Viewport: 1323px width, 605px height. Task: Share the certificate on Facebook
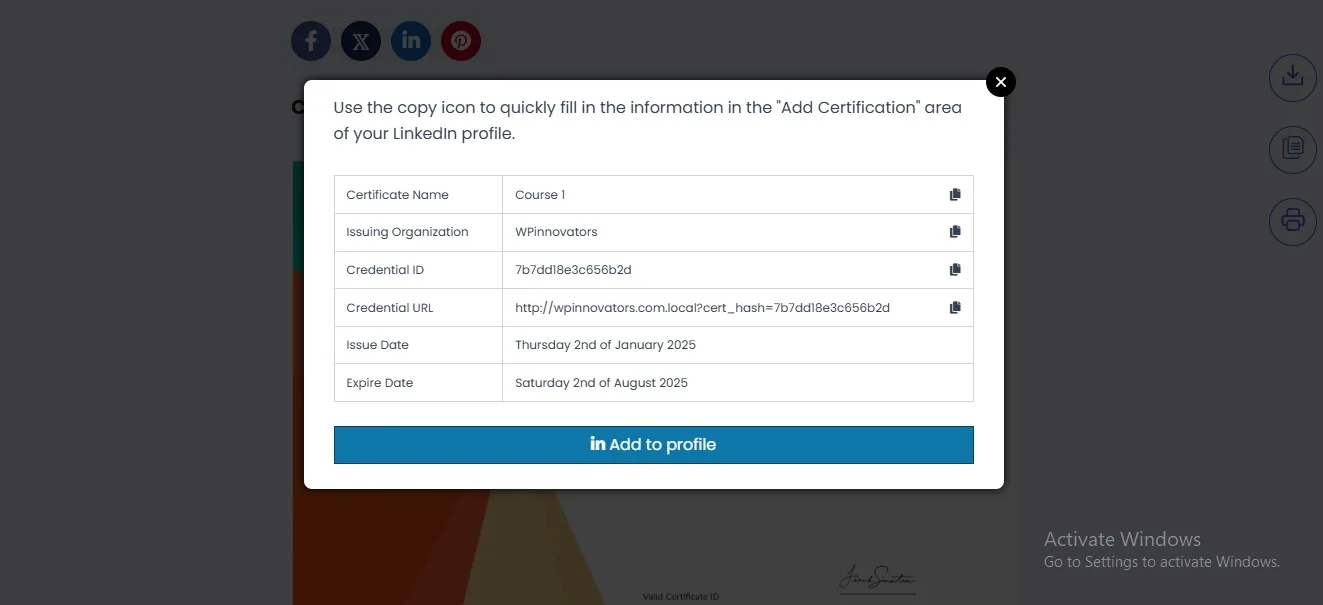[x=310, y=41]
